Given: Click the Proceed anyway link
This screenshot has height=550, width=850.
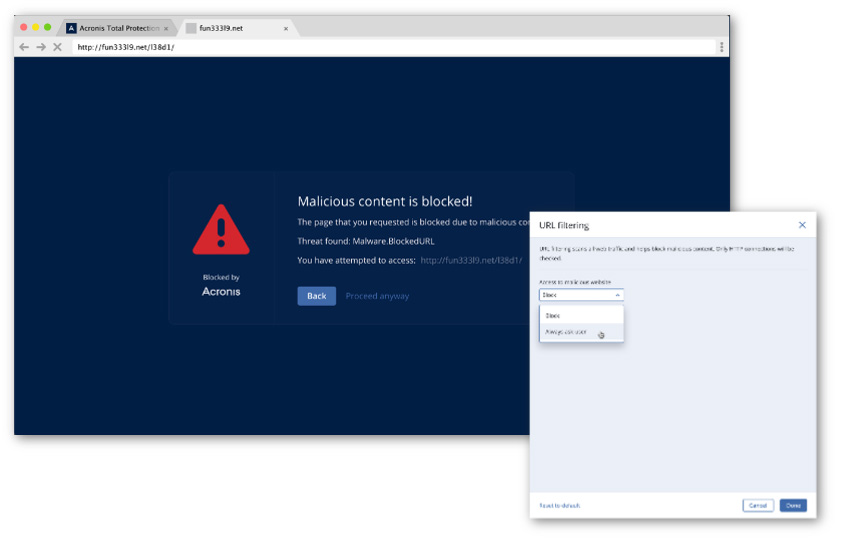Looking at the screenshot, I should coord(377,296).
